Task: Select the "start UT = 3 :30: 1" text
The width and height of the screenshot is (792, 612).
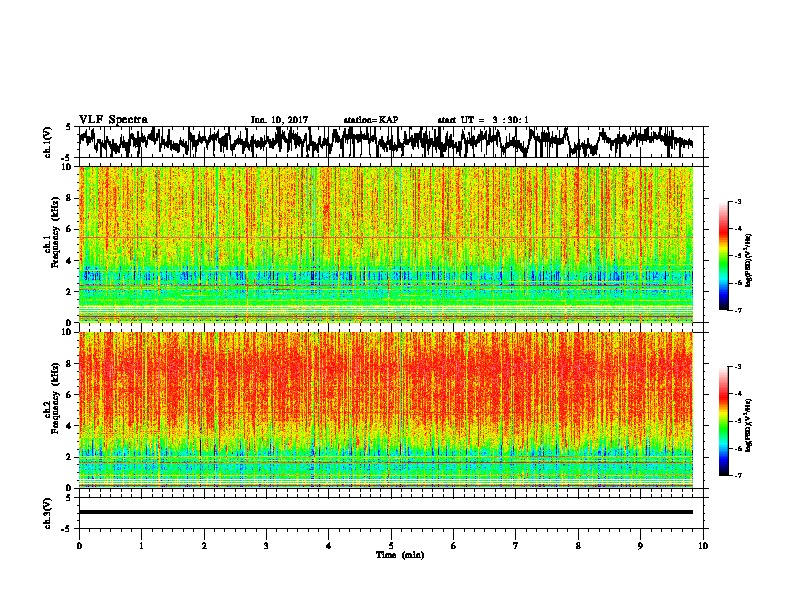Action: (x=483, y=120)
